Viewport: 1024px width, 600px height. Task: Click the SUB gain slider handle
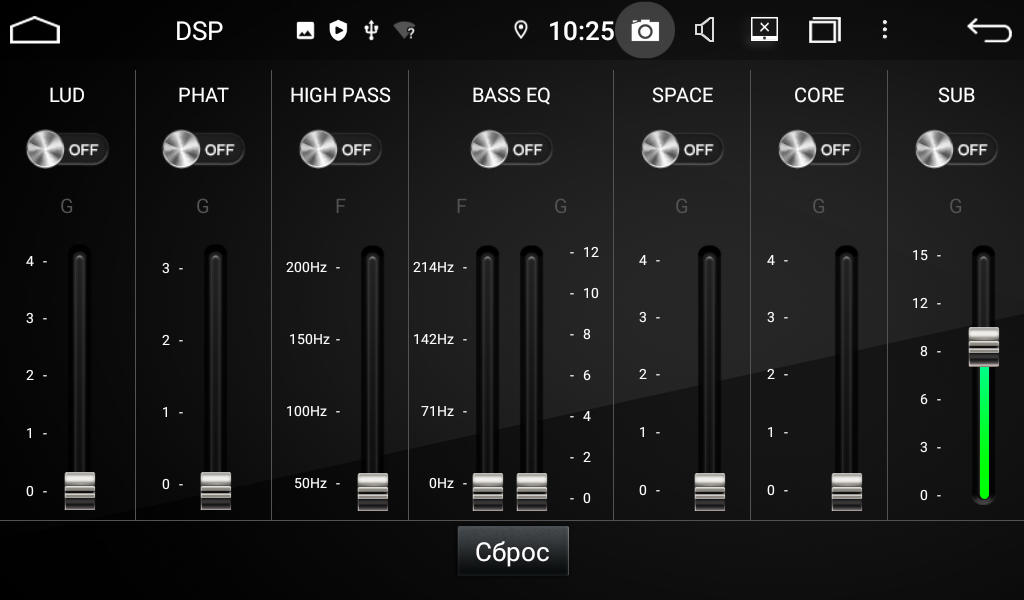point(983,347)
